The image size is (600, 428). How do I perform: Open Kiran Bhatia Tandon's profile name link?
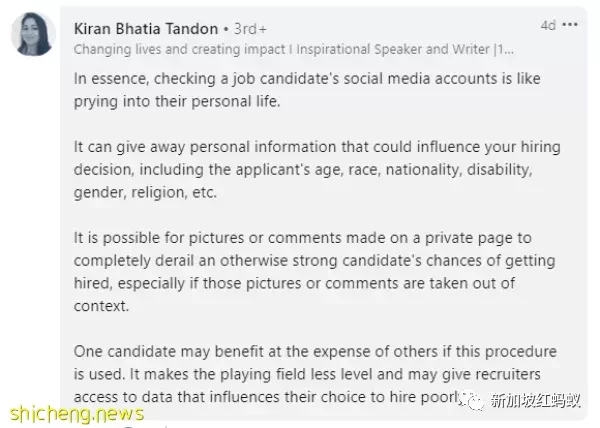[x=146, y=29]
